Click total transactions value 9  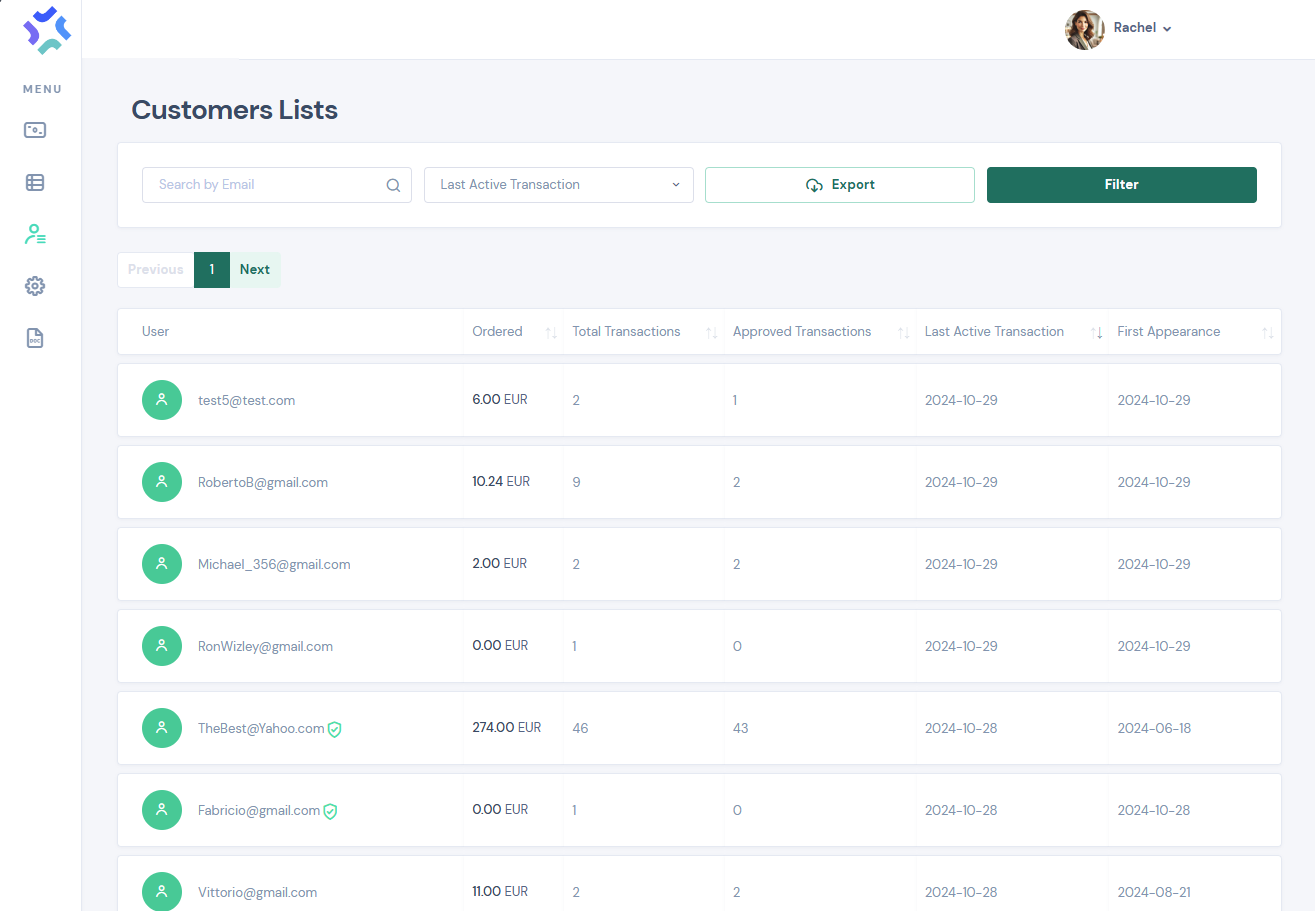pyautogui.click(x=576, y=482)
